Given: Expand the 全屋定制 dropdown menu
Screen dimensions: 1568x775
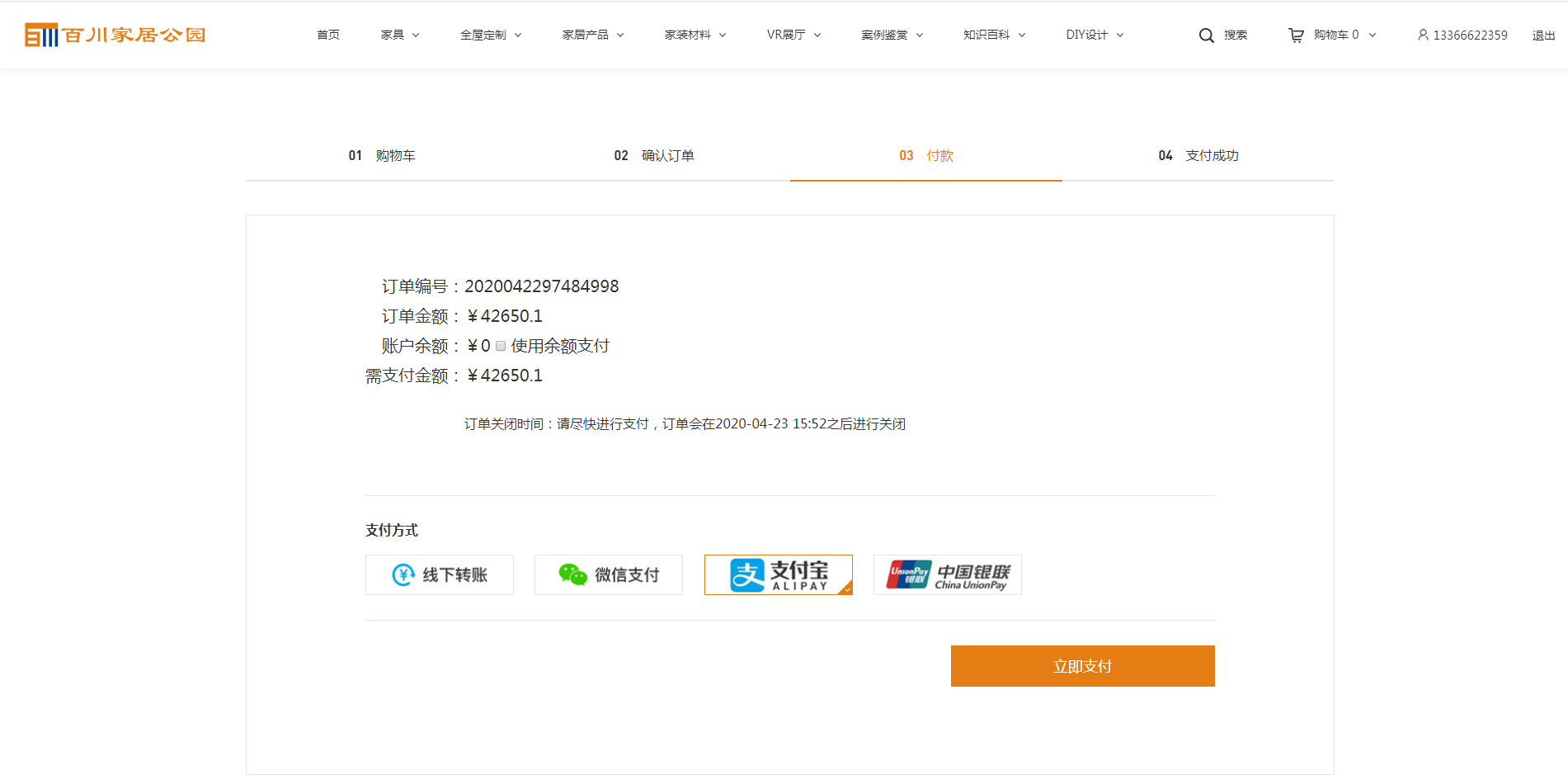Looking at the screenshot, I should pyautogui.click(x=491, y=35).
